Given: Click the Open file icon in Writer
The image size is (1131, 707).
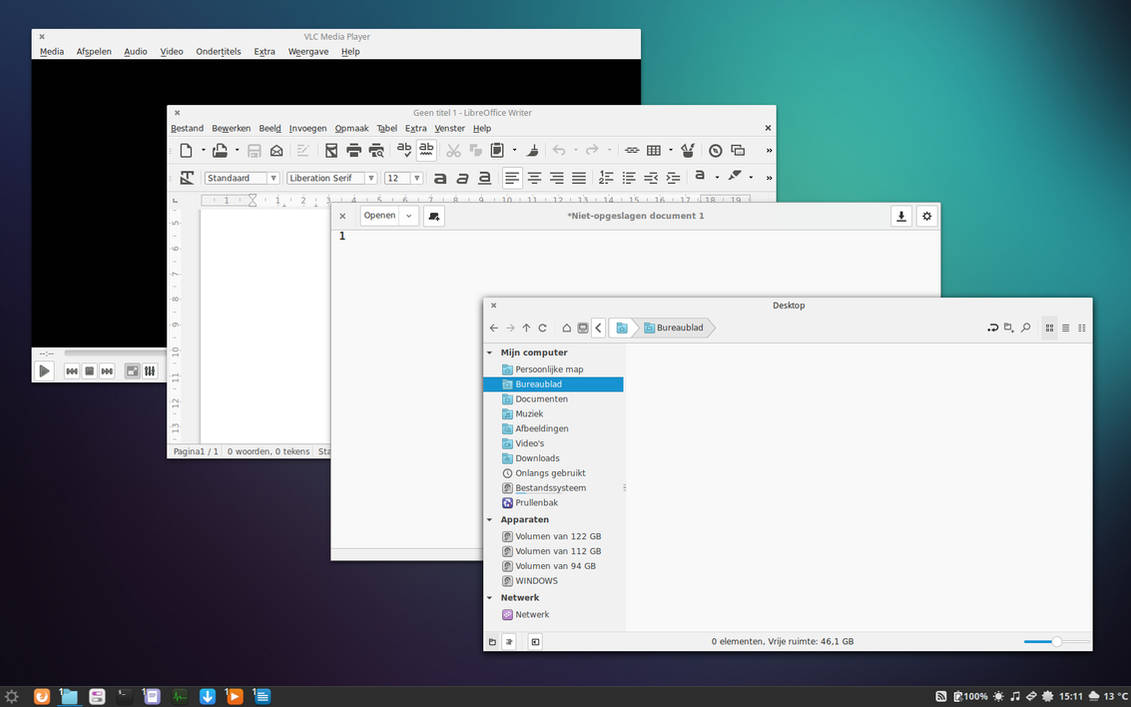Looking at the screenshot, I should click(x=220, y=150).
